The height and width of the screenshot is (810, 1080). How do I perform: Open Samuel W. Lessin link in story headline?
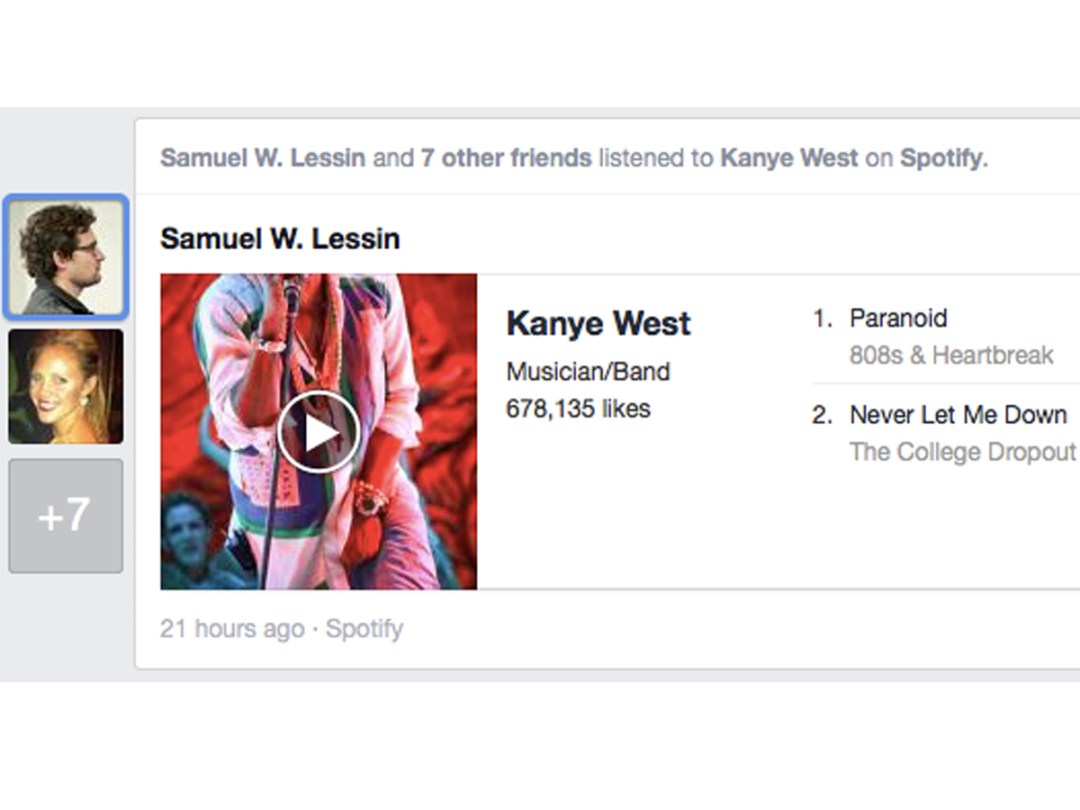point(262,158)
